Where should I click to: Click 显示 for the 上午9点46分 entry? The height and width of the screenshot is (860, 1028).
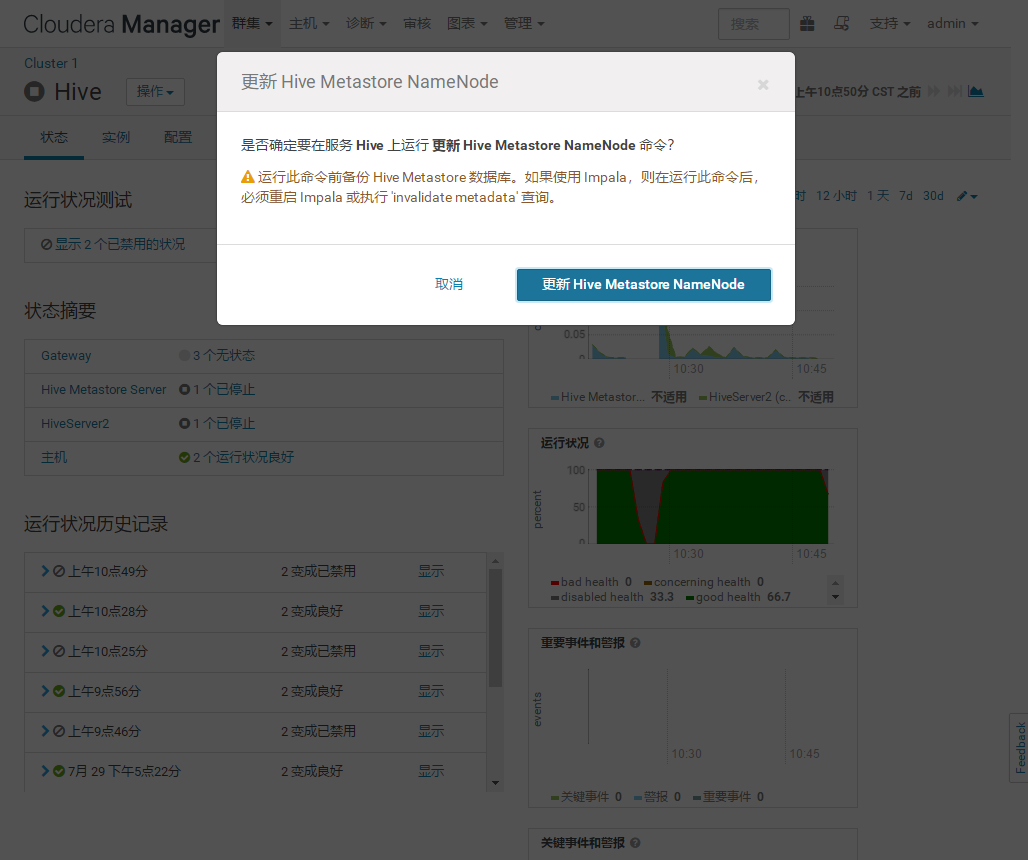click(431, 731)
